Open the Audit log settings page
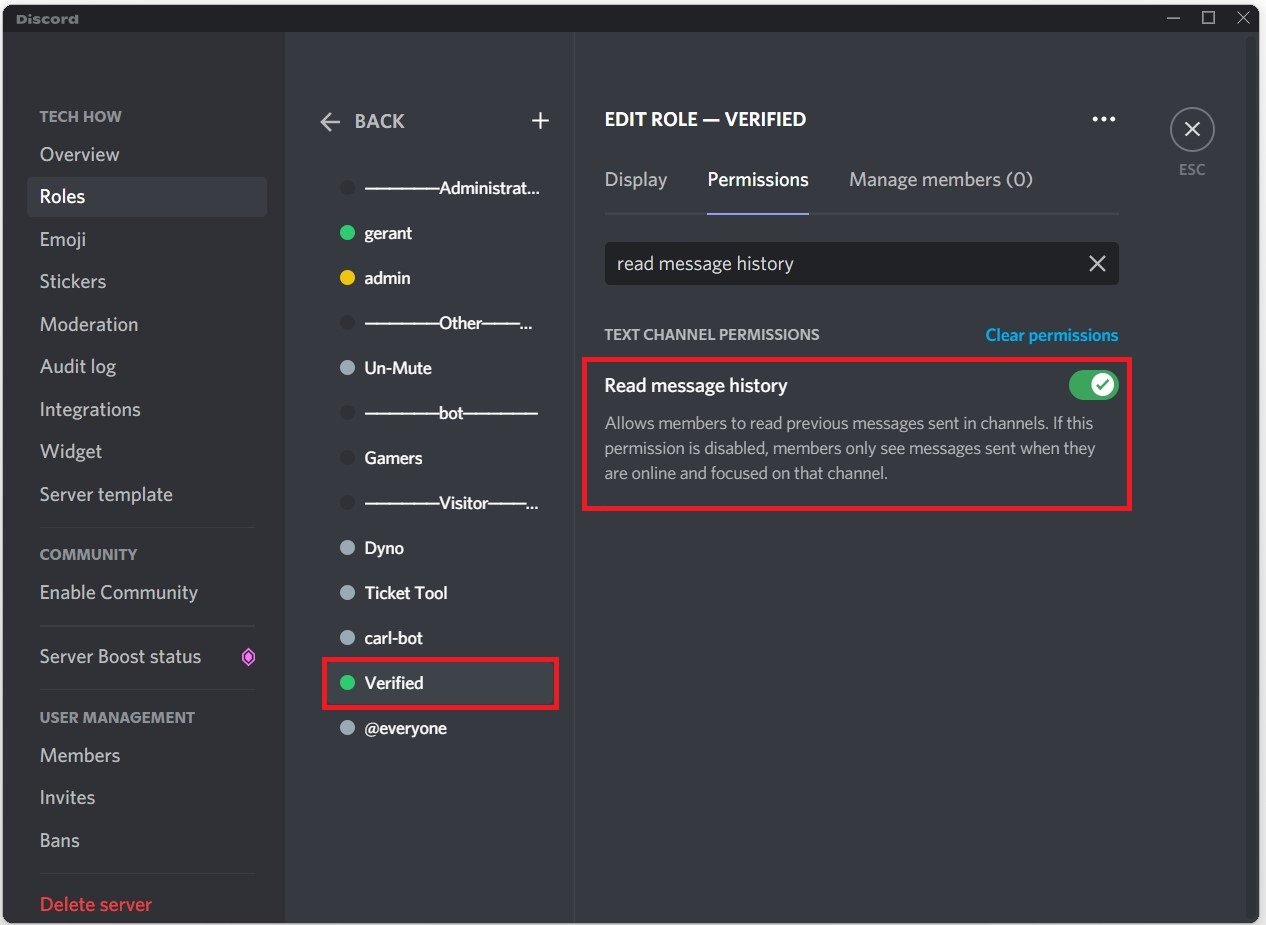 [78, 367]
